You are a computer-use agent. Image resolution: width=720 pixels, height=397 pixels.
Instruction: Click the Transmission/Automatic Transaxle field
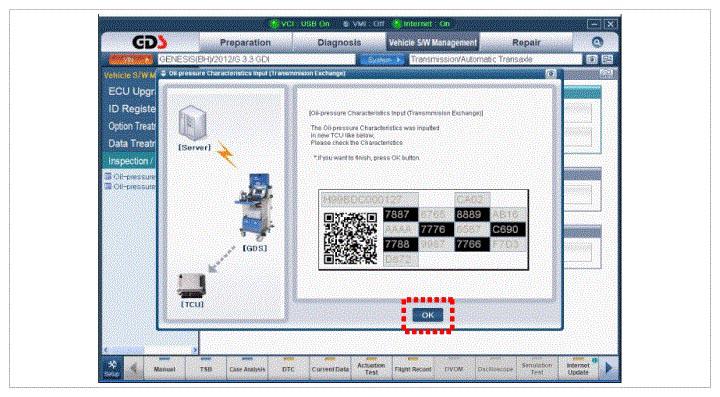[495, 59]
